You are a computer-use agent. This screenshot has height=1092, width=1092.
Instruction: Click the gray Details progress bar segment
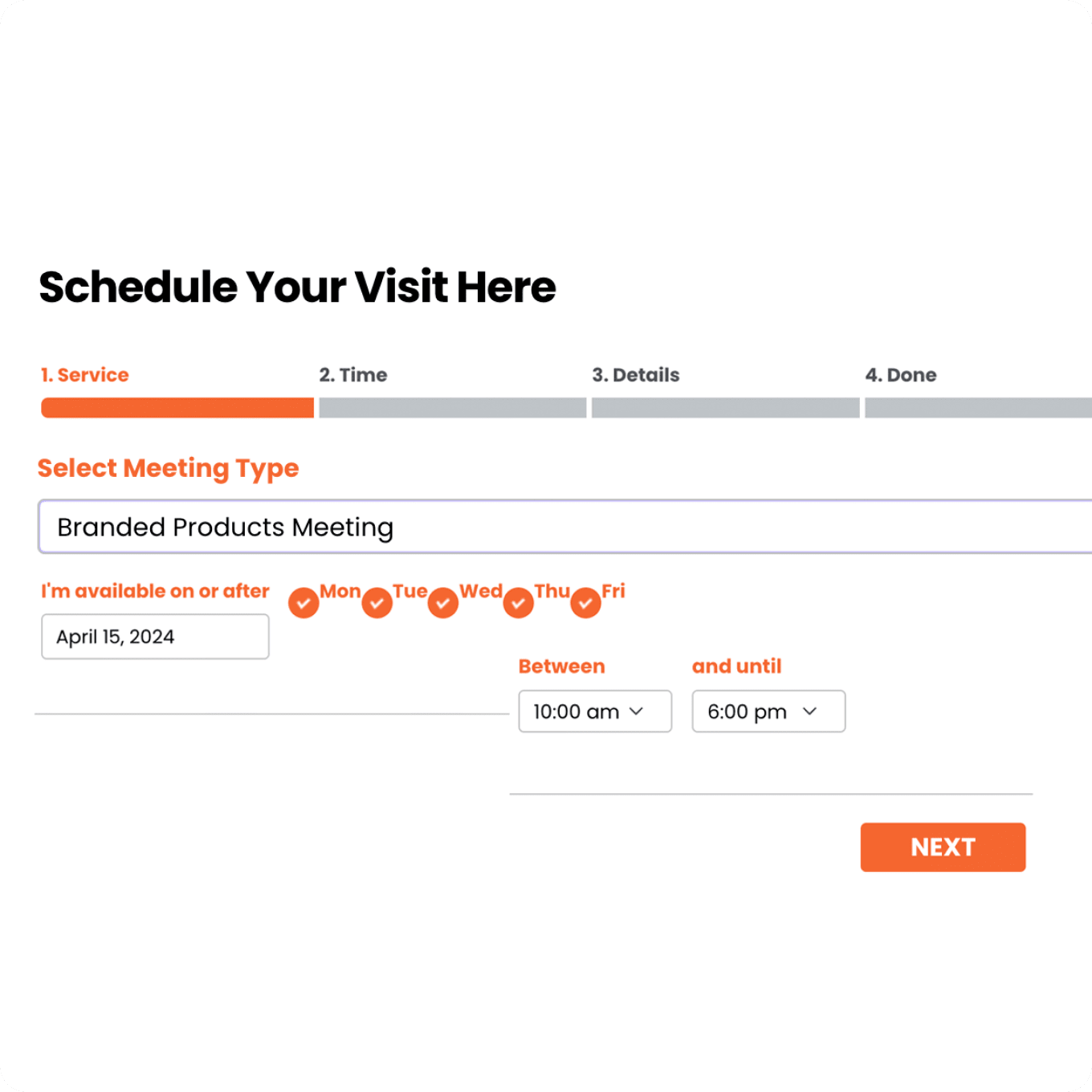pos(725,408)
